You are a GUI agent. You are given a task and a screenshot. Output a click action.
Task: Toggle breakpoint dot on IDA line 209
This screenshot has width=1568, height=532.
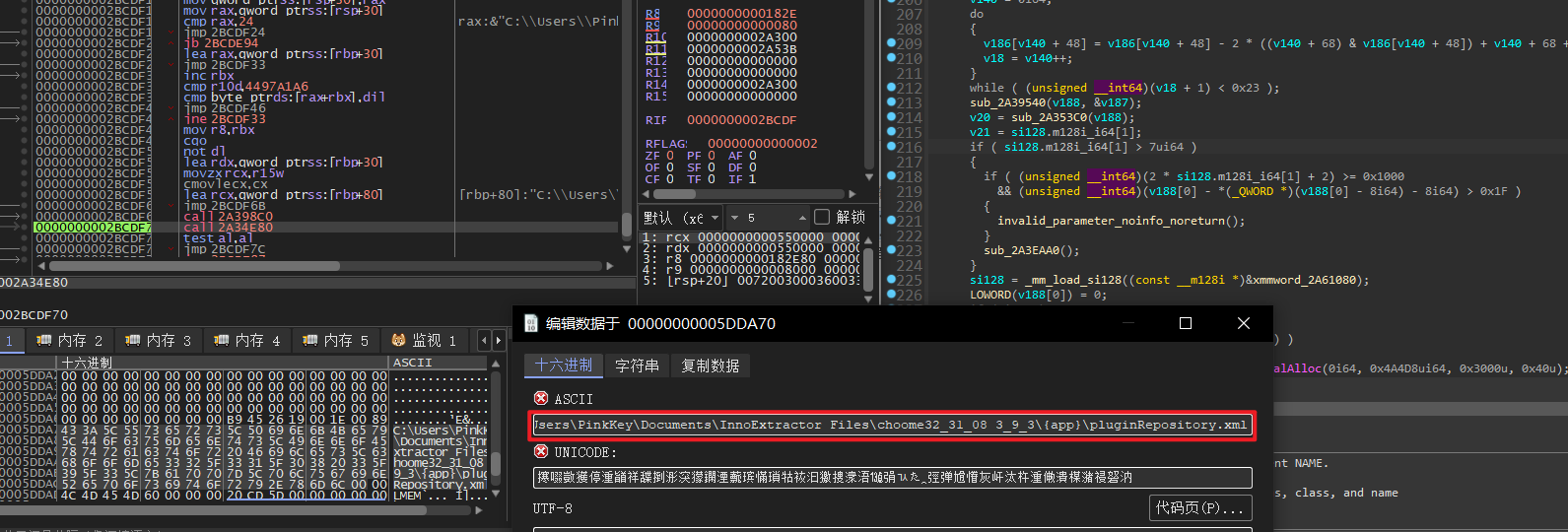tap(891, 43)
